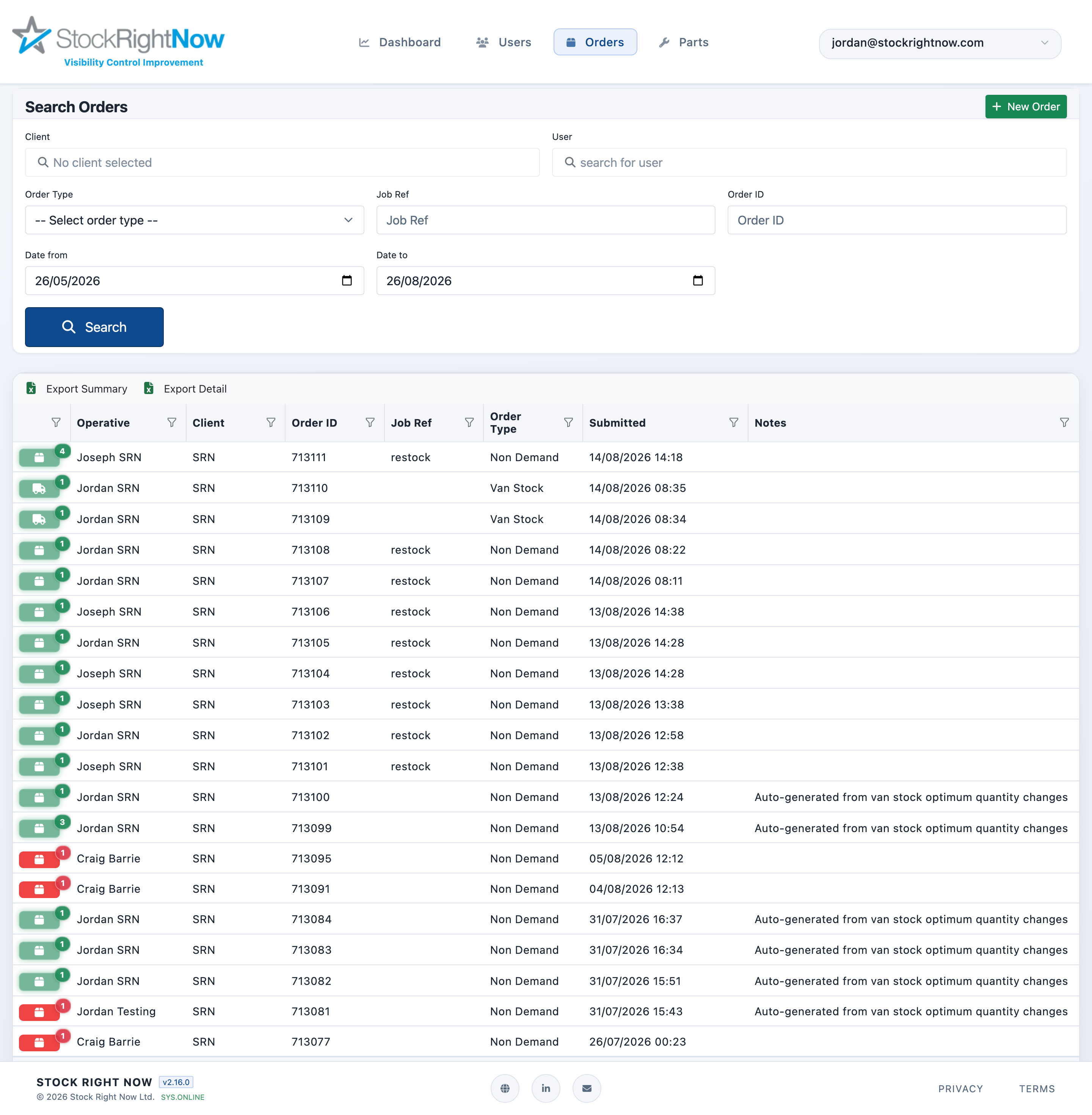
Task: Click order ID 713101
Action: (310, 767)
